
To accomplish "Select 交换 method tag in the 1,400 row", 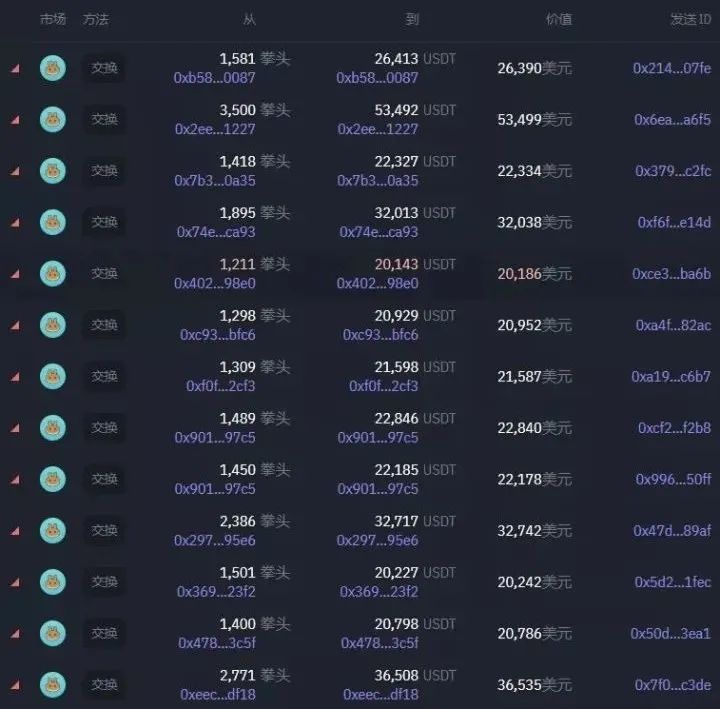I will point(104,634).
